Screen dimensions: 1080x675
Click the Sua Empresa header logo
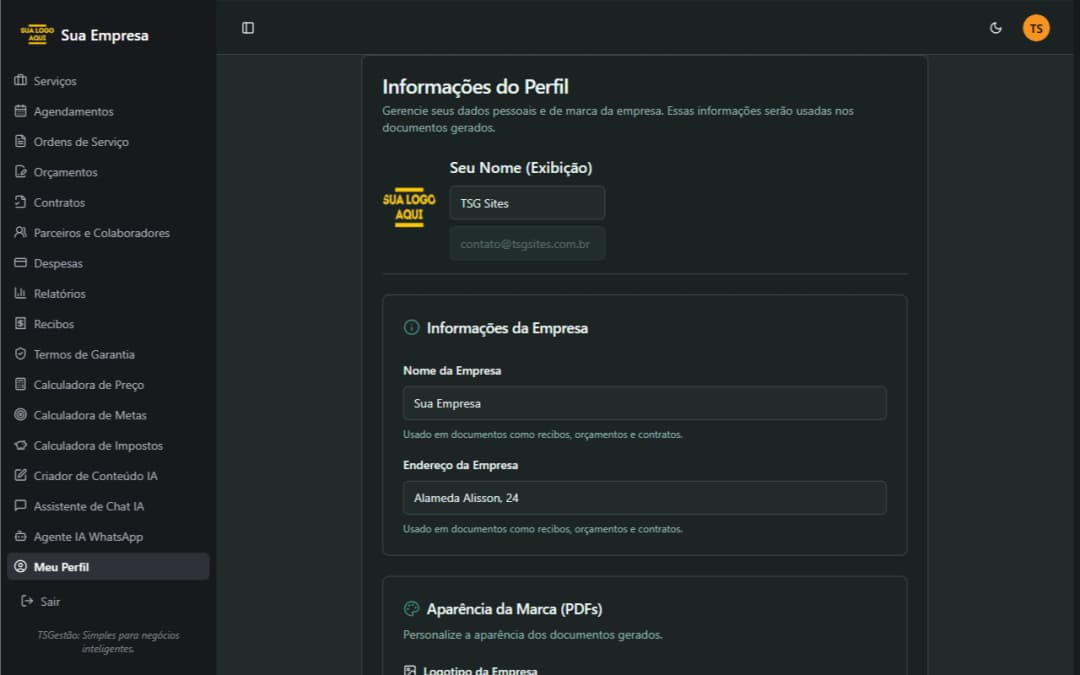pyautogui.click(x=36, y=35)
